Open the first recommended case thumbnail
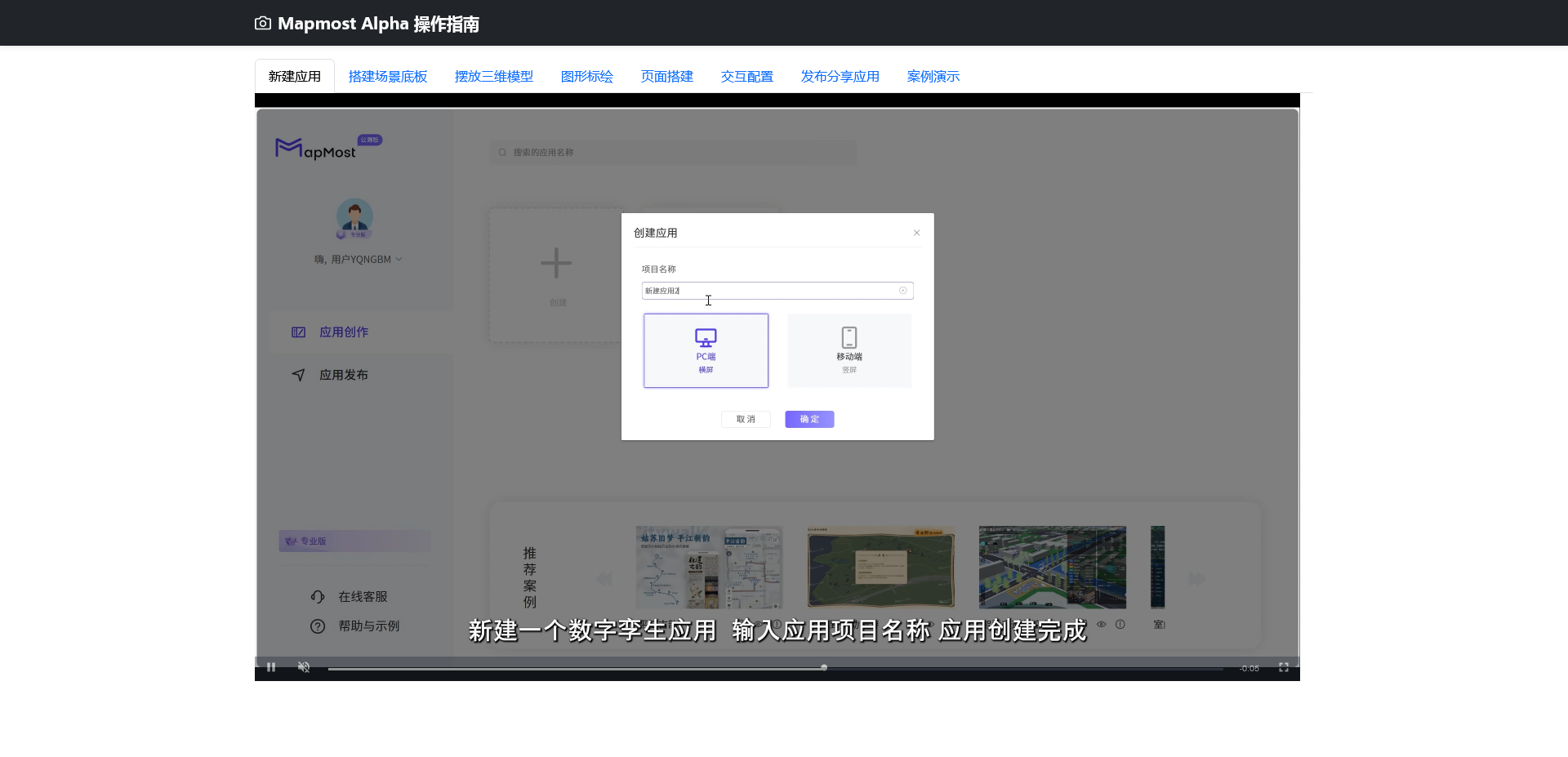The width and height of the screenshot is (1568, 757). pyautogui.click(x=709, y=568)
